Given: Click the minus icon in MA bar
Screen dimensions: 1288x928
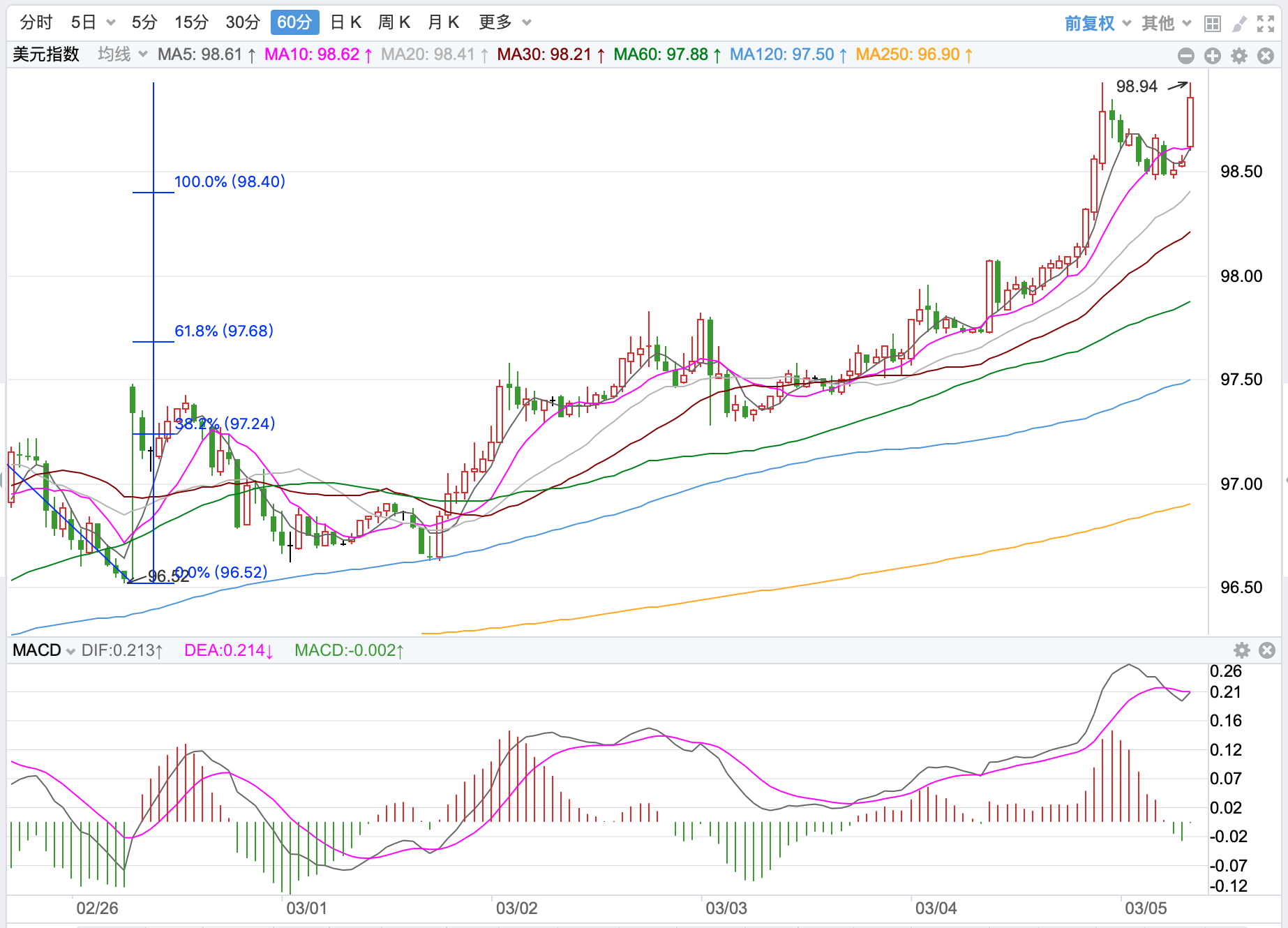Looking at the screenshot, I should click(x=1186, y=56).
